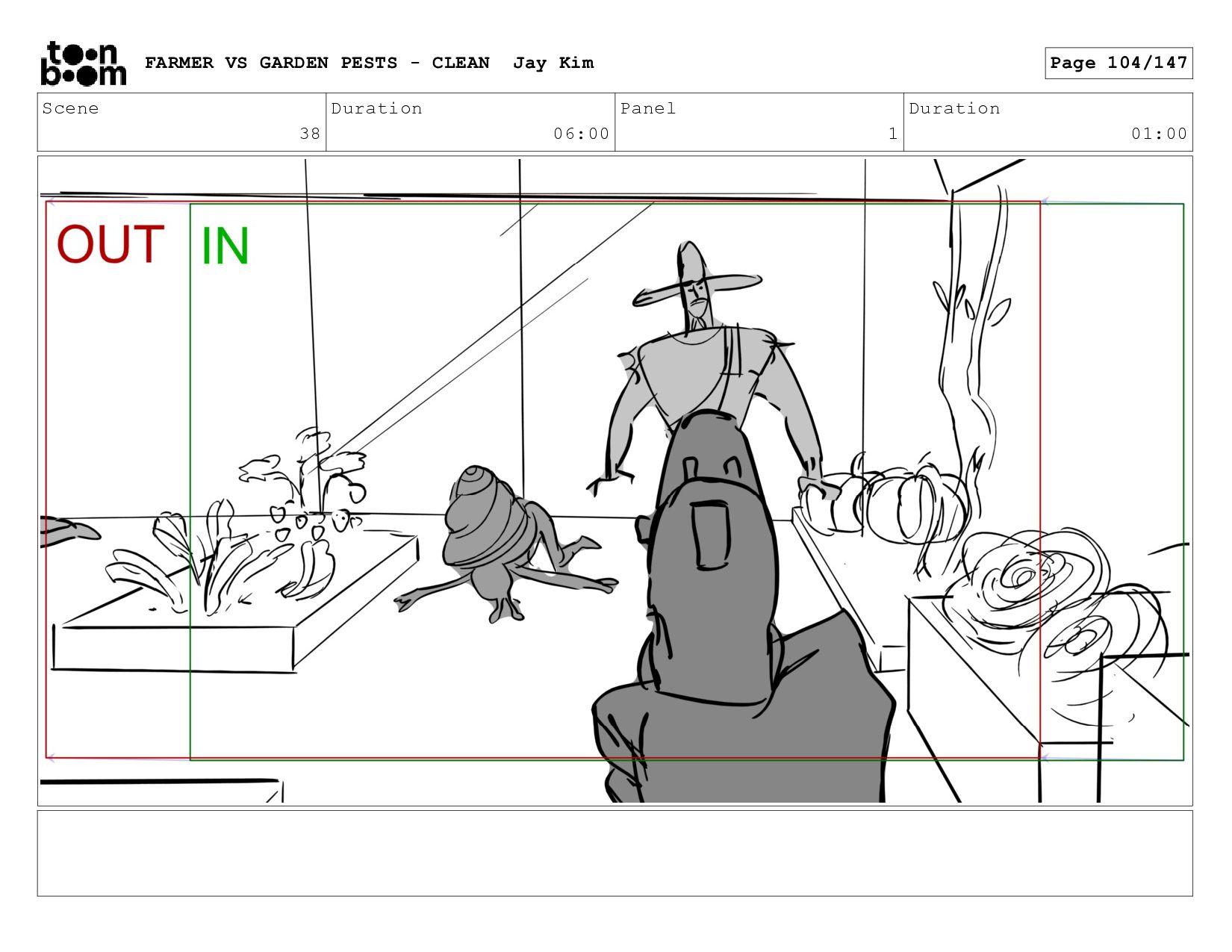Viewport: 1232px width, 952px height.
Task: Click the 'Page 104/147' box
Action: click(1119, 63)
